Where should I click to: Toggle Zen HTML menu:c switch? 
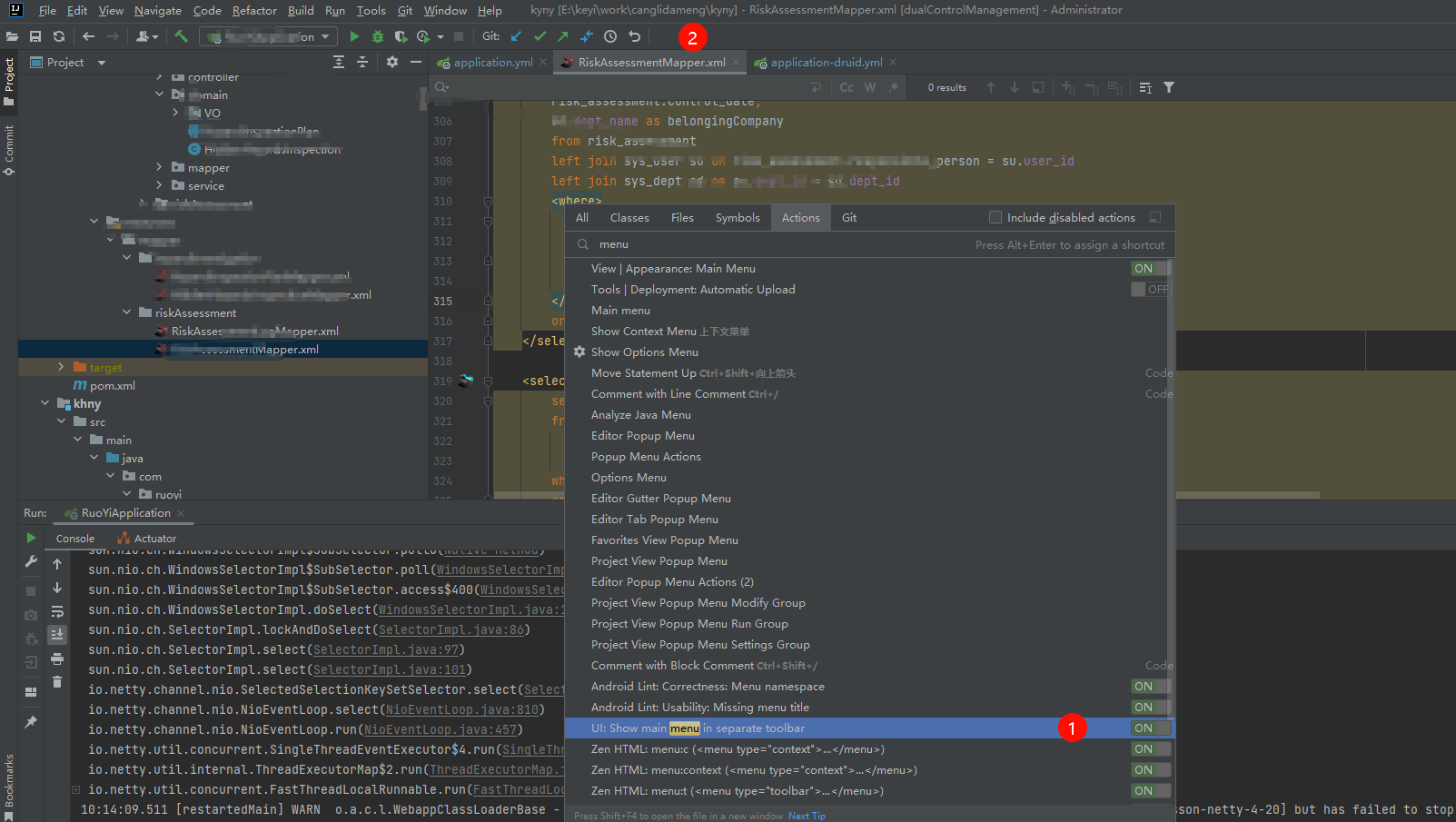click(1151, 749)
